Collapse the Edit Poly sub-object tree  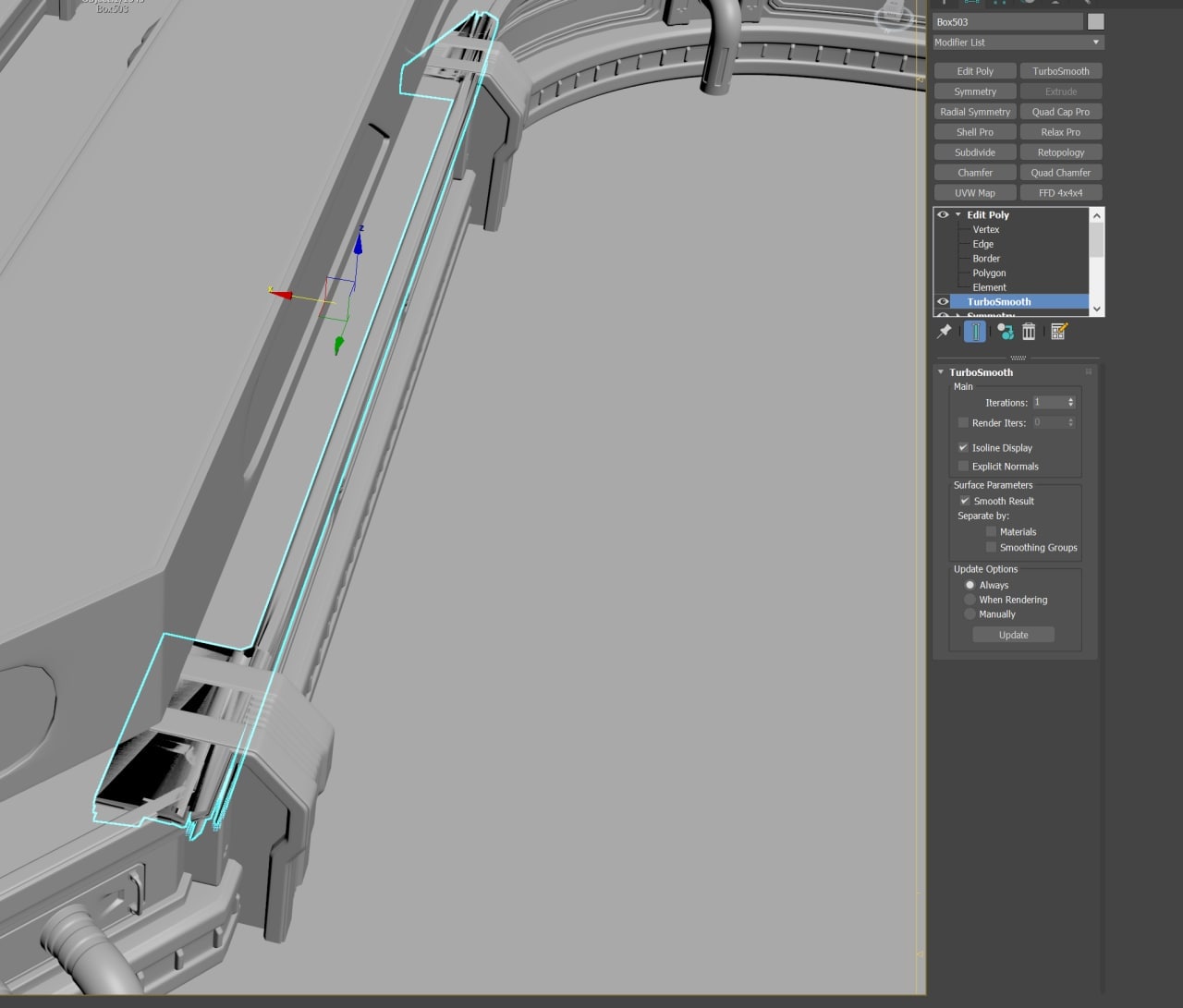[x=958, y=214]
